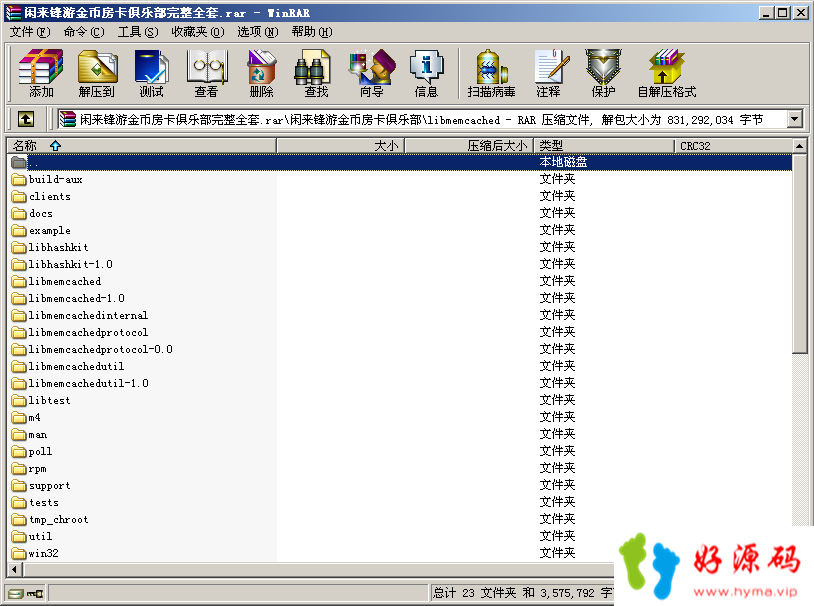
Task: Sort by Name (名称) column header
Action: (x=142, y=146)
